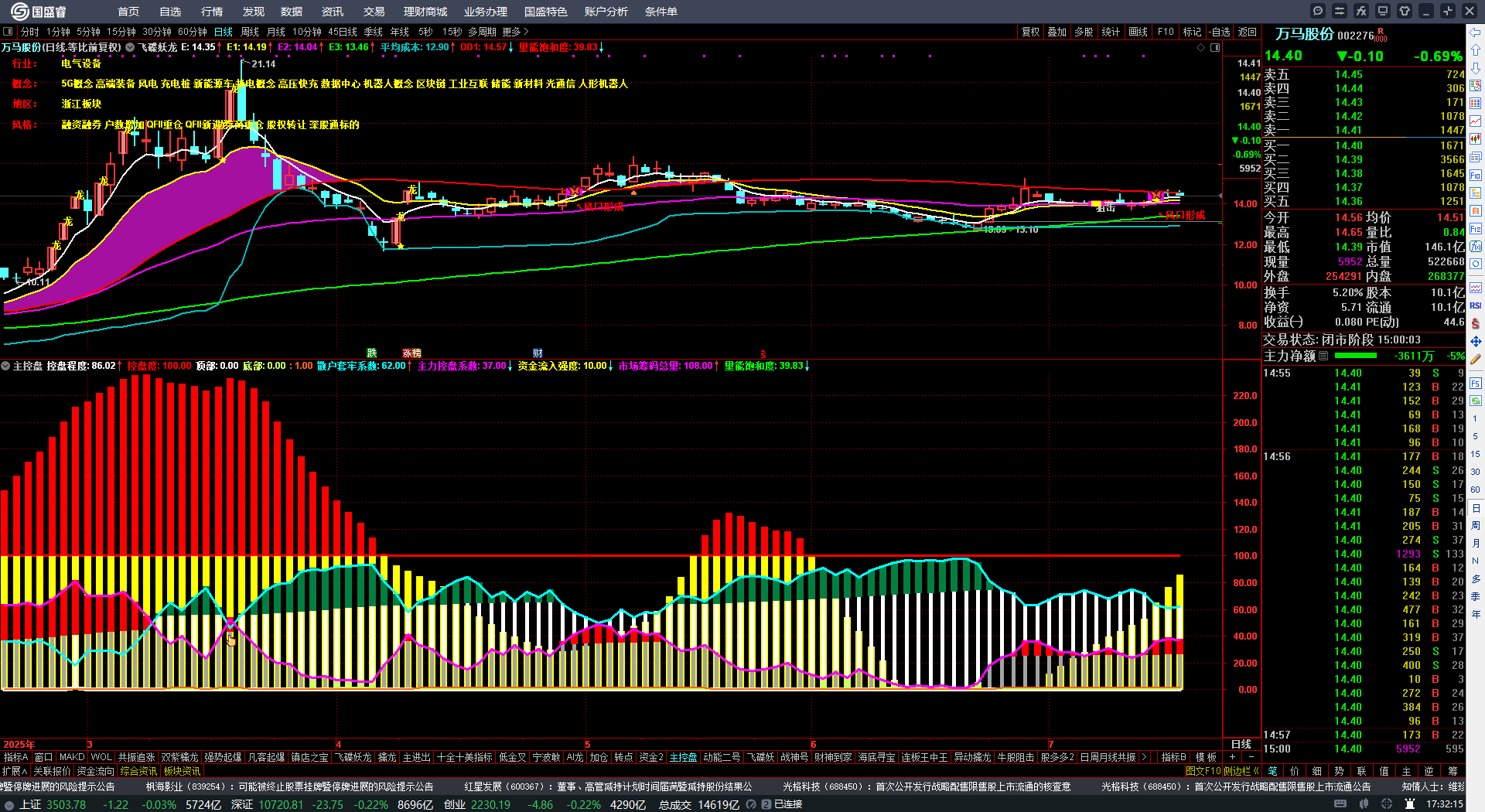Select the 周 weekly period in right sidebar
Image resolution: width=1485 pixels, height=812 pixels.
click(1476, 526)
